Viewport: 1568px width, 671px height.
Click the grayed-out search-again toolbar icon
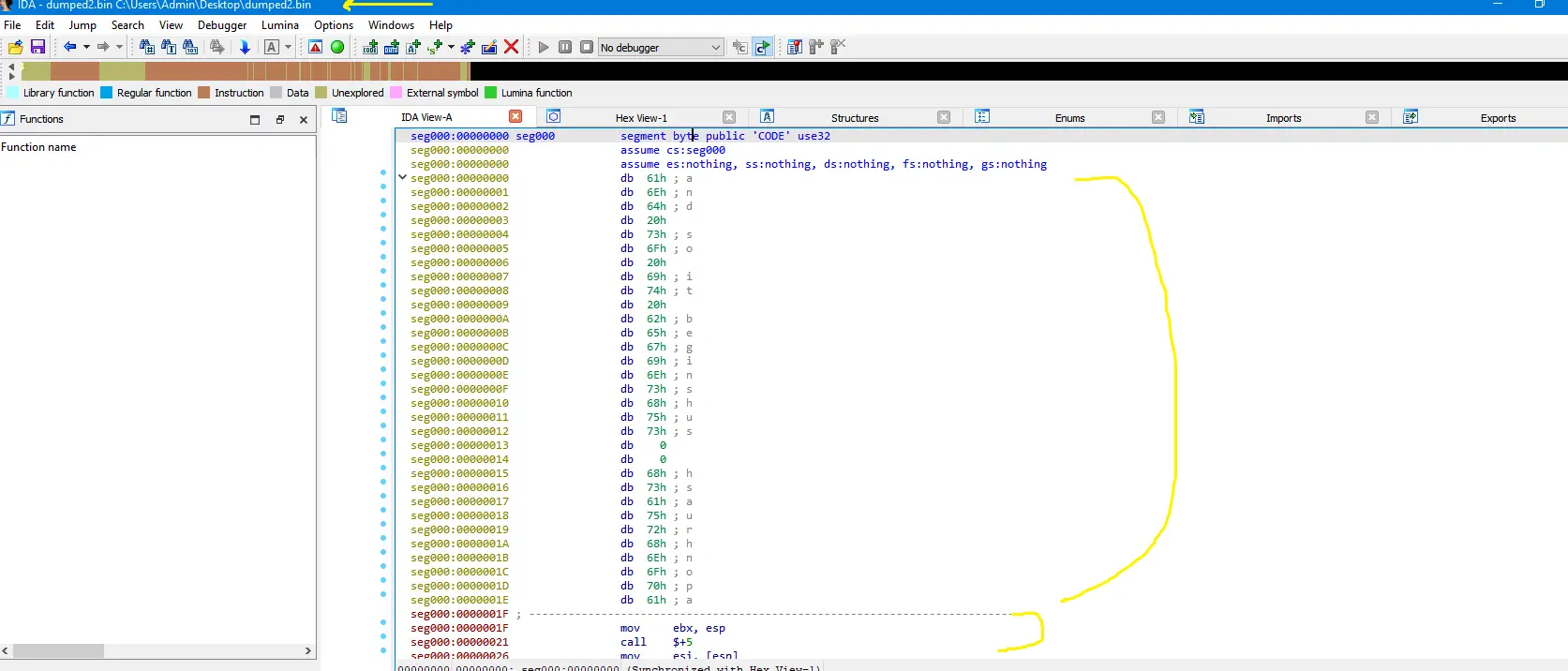coord(217,47)
